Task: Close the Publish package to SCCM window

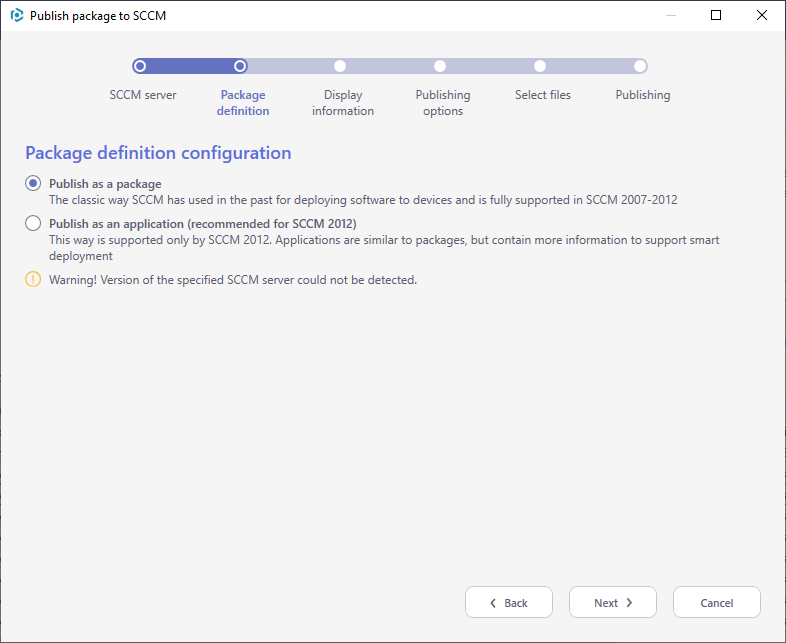Action: click(762, 15)
